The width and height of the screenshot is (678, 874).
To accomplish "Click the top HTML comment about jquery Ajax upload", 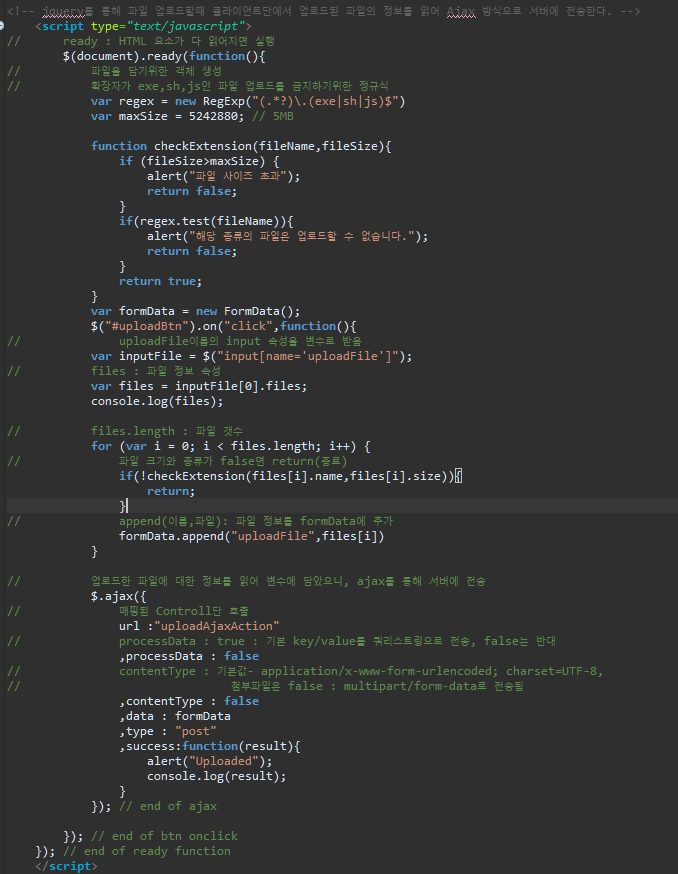I will pyautogui.click(x=324, y=11).
